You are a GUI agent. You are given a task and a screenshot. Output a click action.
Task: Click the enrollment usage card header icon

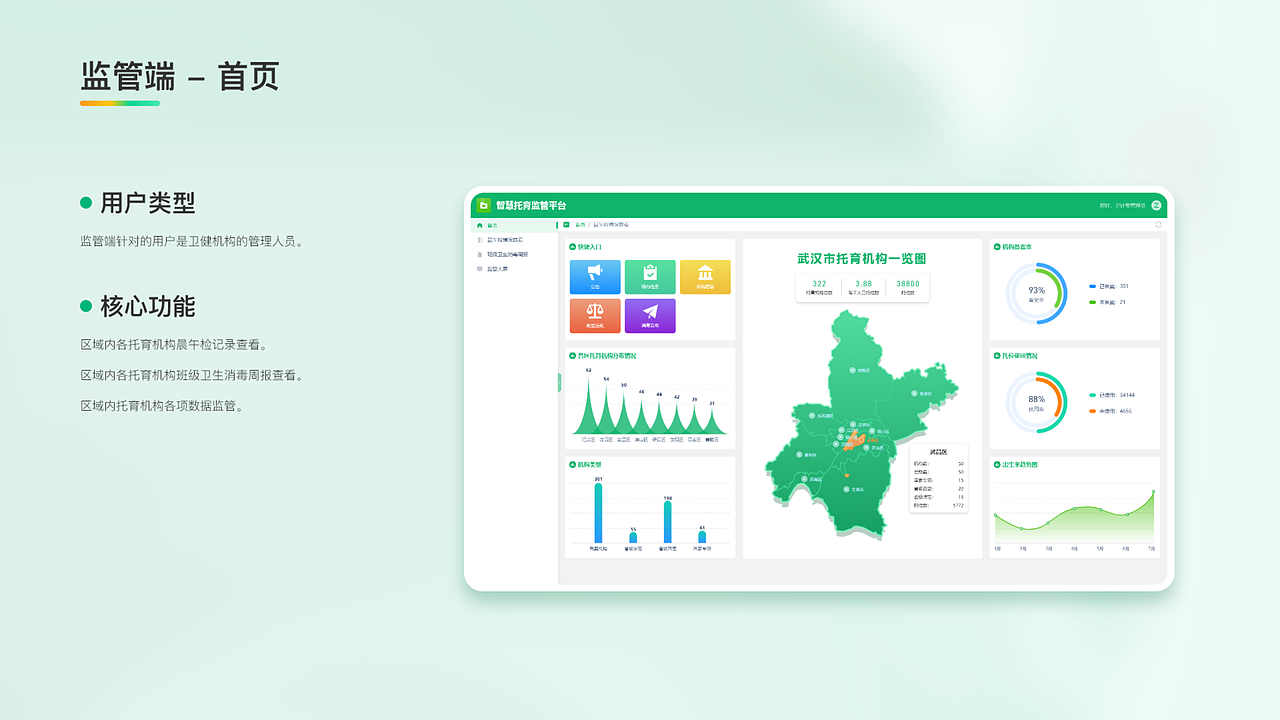997,356
